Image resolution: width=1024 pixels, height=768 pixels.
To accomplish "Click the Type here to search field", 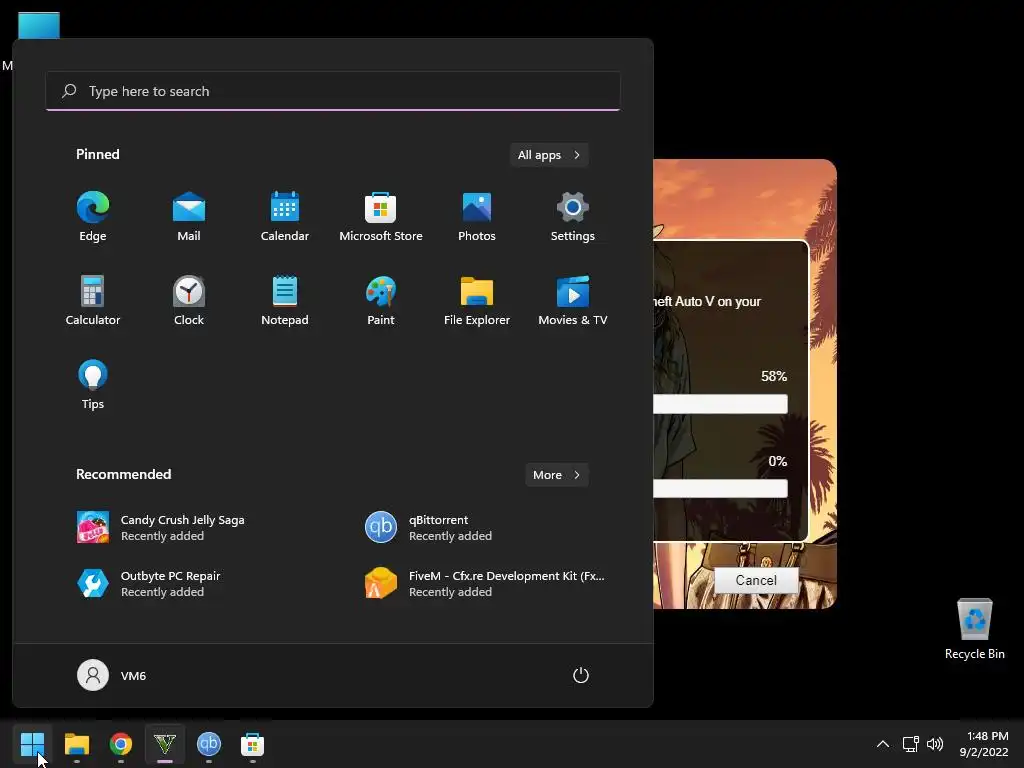I will tap(333, 91).
